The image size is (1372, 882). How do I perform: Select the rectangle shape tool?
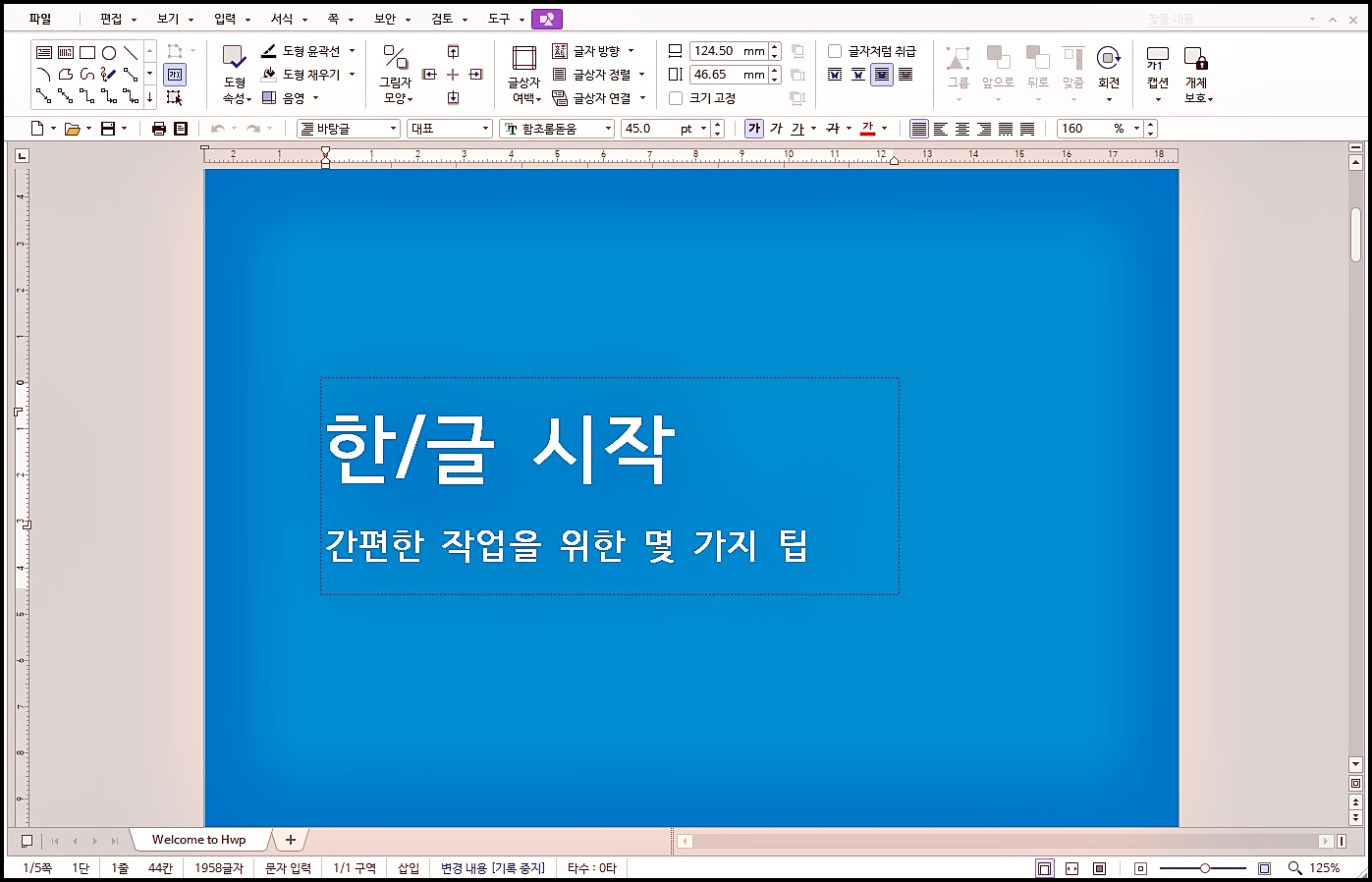click(x=87, y=53)
